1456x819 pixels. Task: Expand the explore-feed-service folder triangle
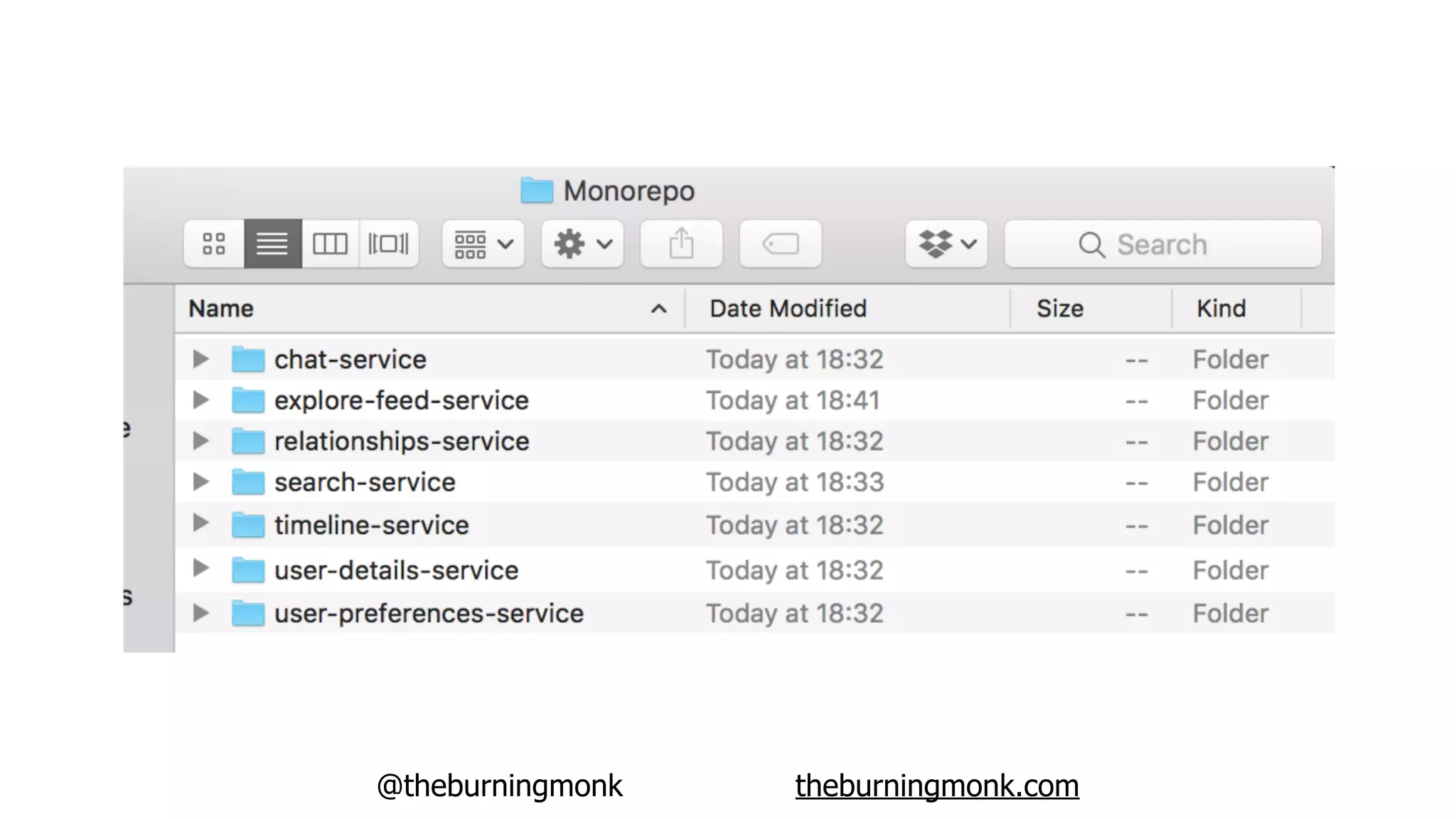pyautogui.click(x=201, y=400)
